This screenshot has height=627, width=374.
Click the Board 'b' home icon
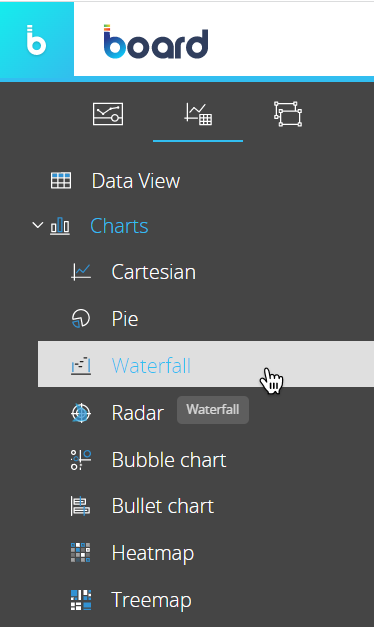[x=36, y=40]
